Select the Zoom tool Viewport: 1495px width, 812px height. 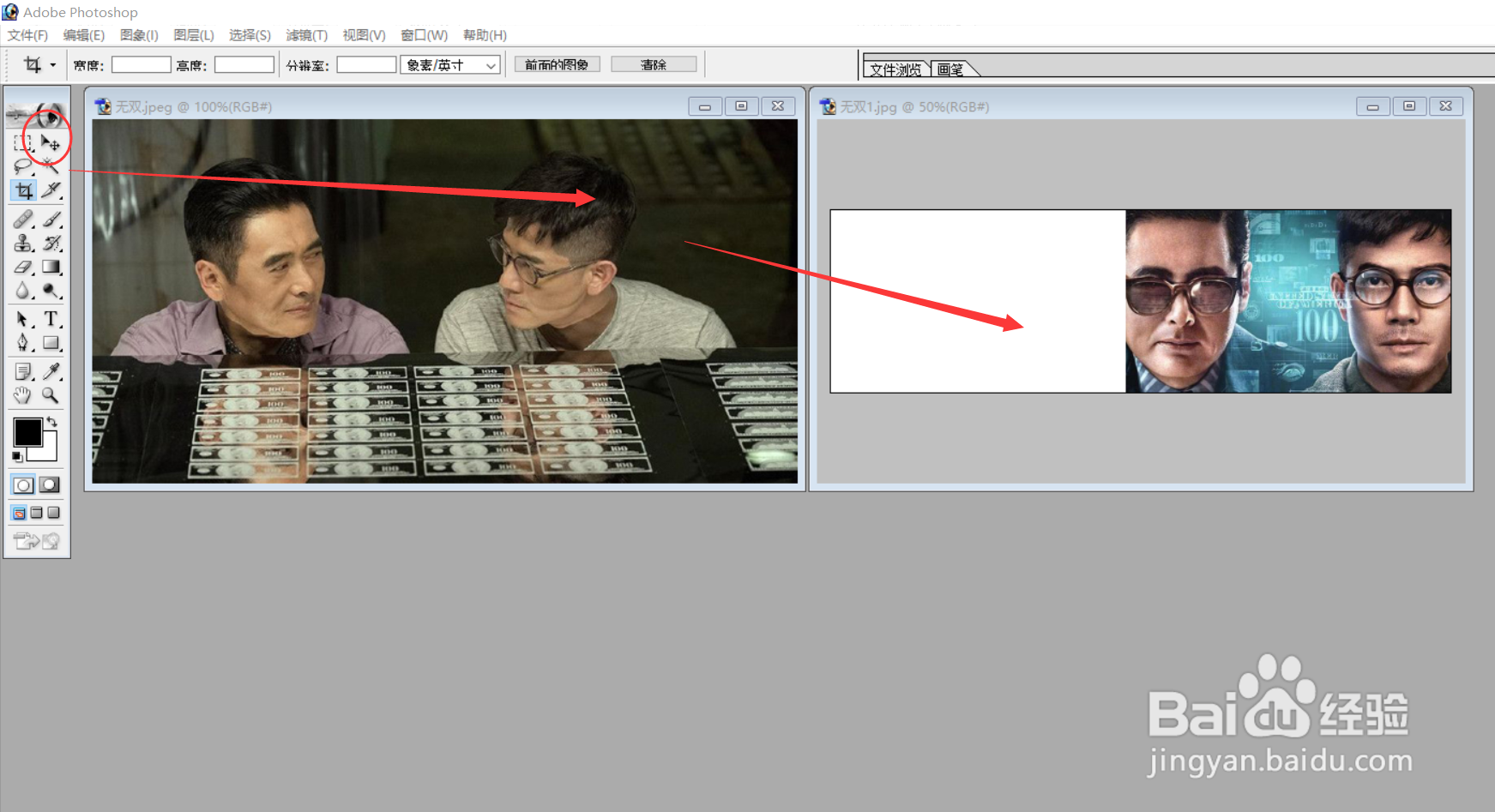51,395
